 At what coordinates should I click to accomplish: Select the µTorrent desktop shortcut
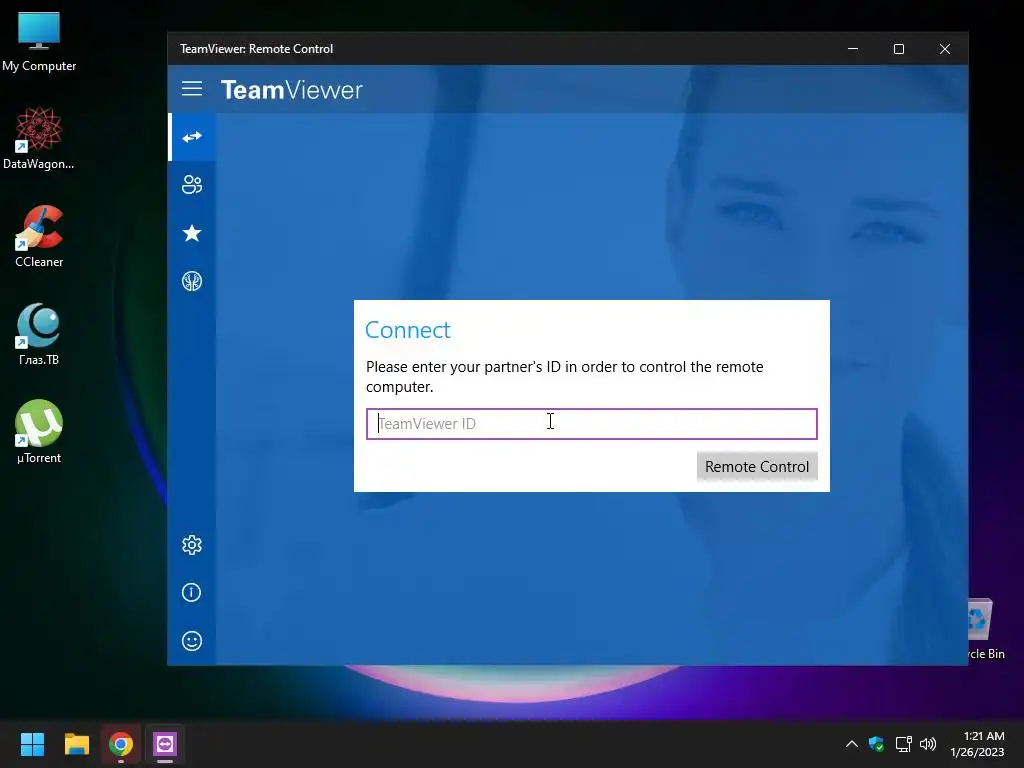[x=39, y=432]
